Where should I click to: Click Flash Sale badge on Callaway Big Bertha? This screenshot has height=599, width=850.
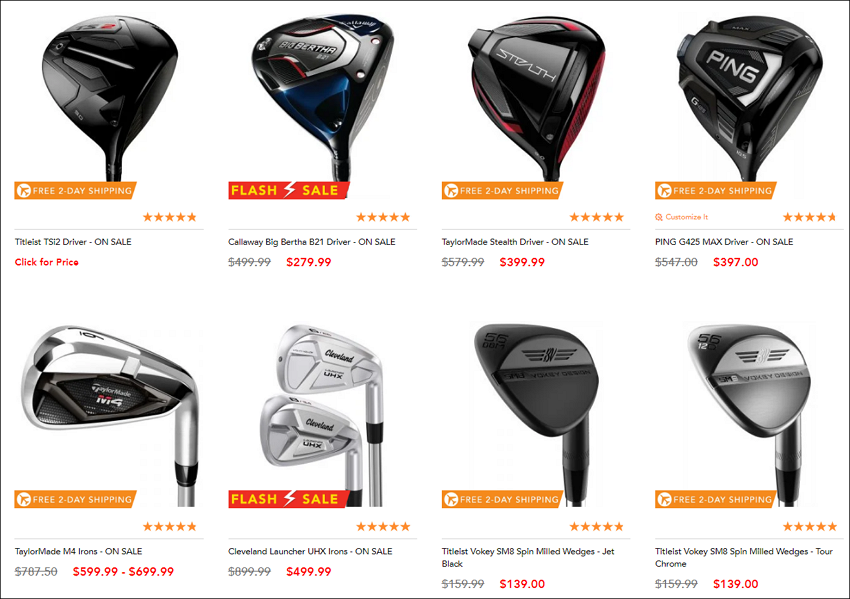point(288,190)
